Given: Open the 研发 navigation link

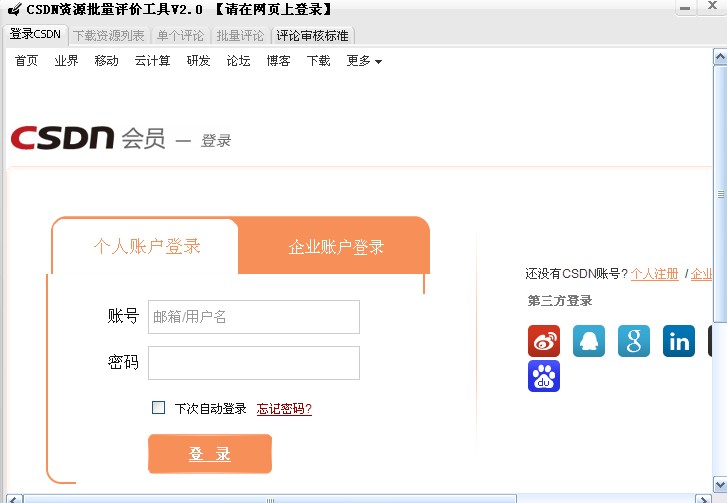Looking at the screenshot, I should coord(198,61).
